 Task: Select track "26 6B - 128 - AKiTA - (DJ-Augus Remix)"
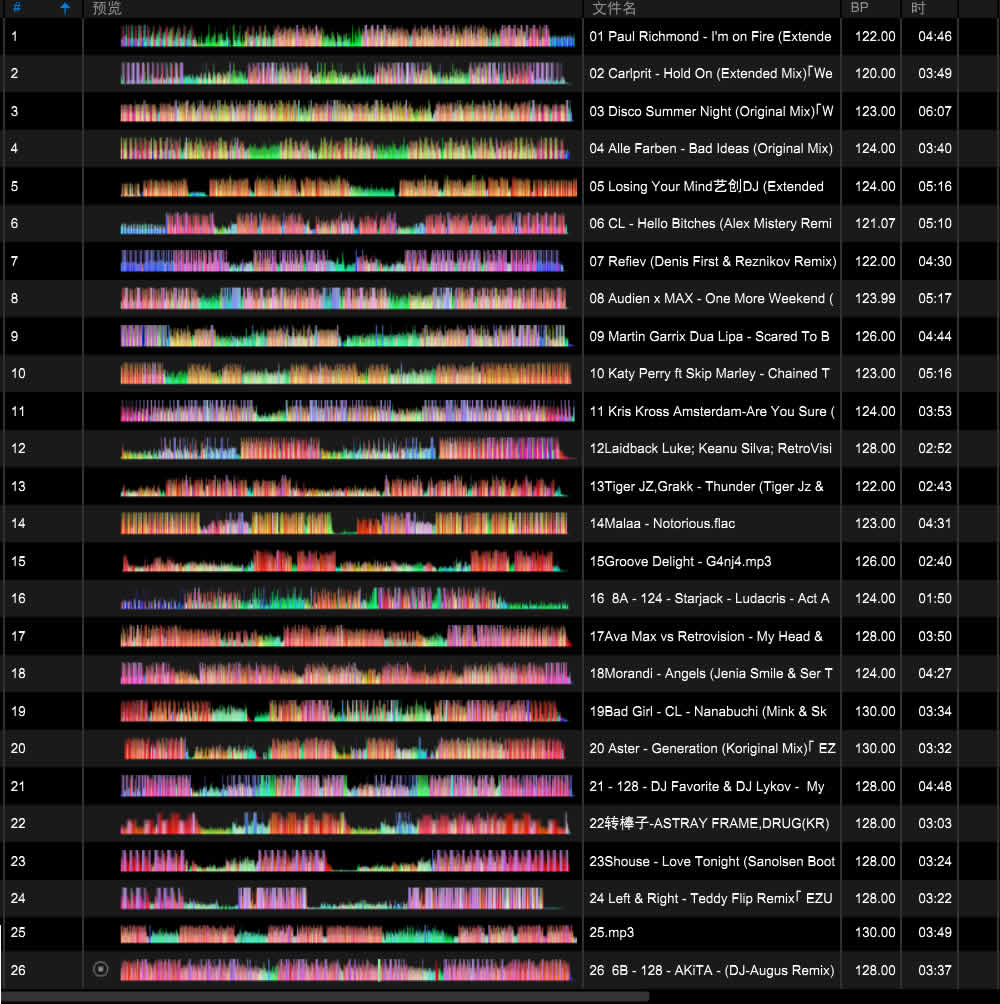712,970
